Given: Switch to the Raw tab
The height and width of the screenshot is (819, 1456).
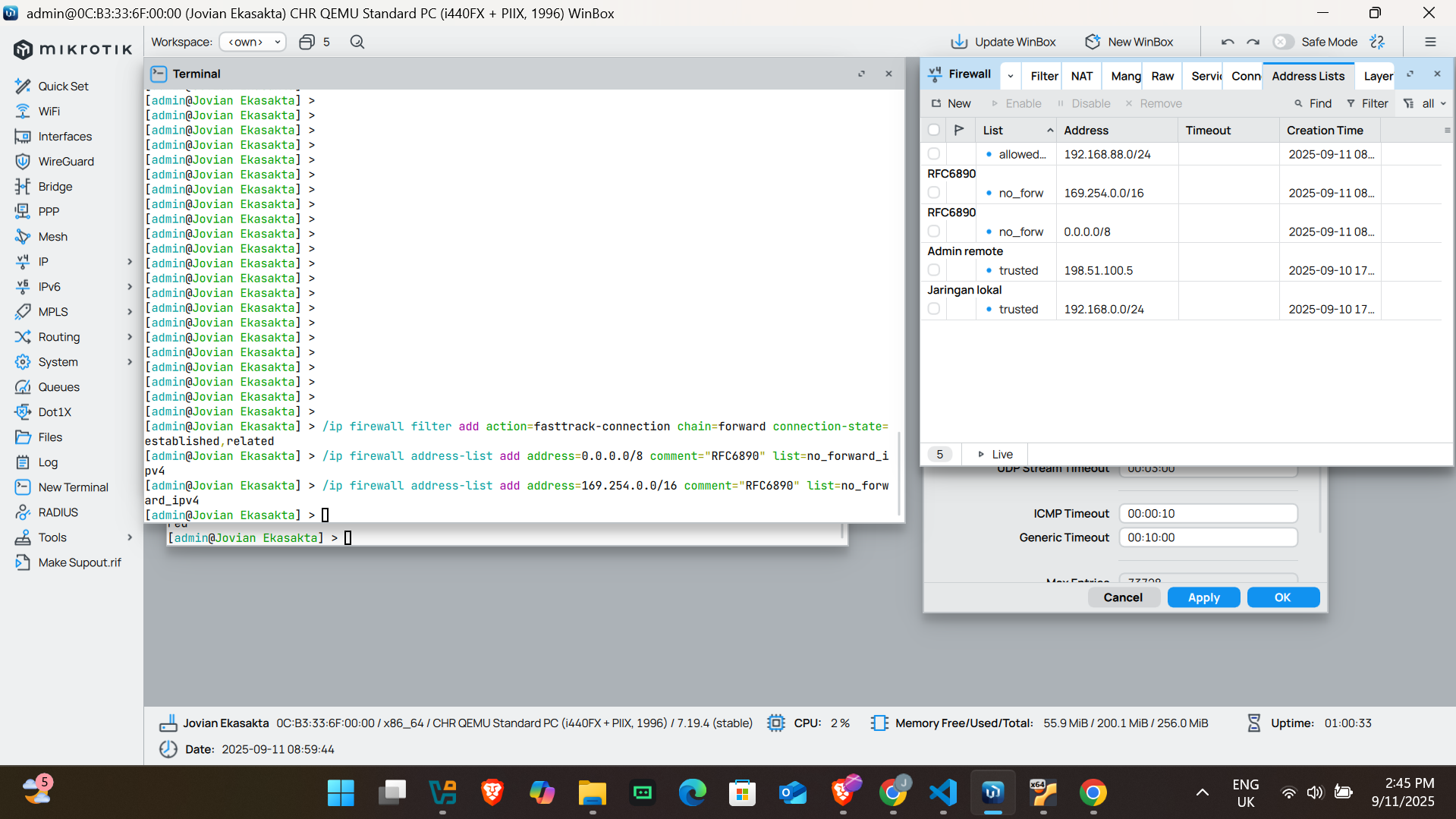Looking at the screenshot, I should click(x=1162, y=76).
